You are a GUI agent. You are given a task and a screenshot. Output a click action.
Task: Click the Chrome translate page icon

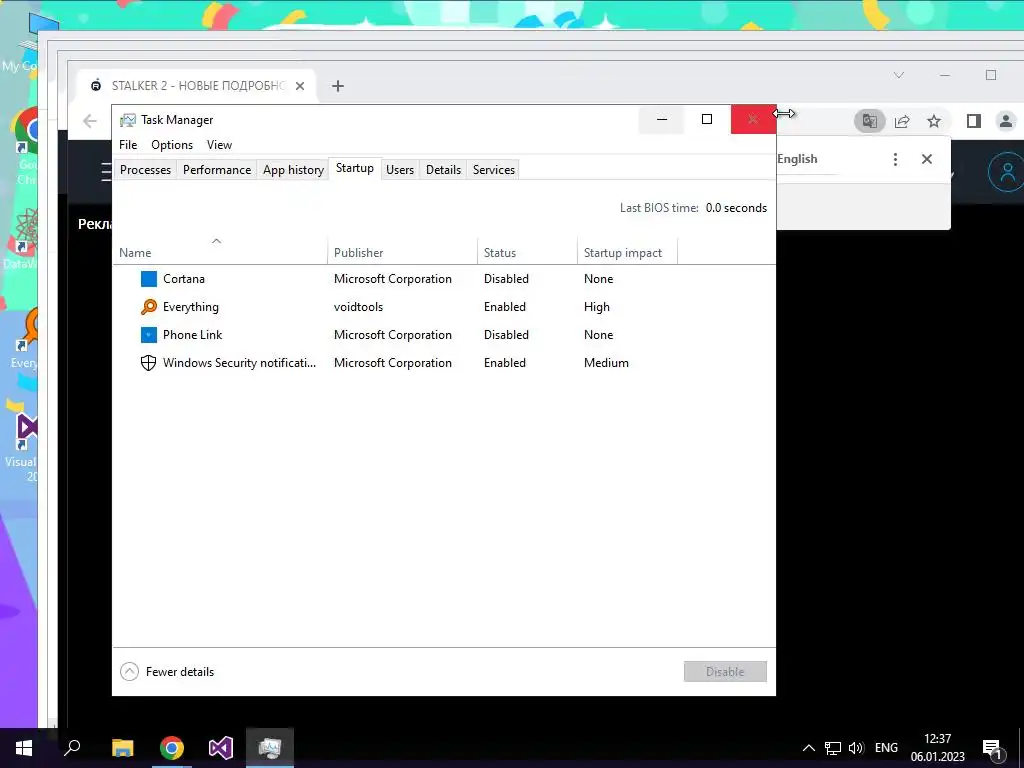[x=869, y=121]
